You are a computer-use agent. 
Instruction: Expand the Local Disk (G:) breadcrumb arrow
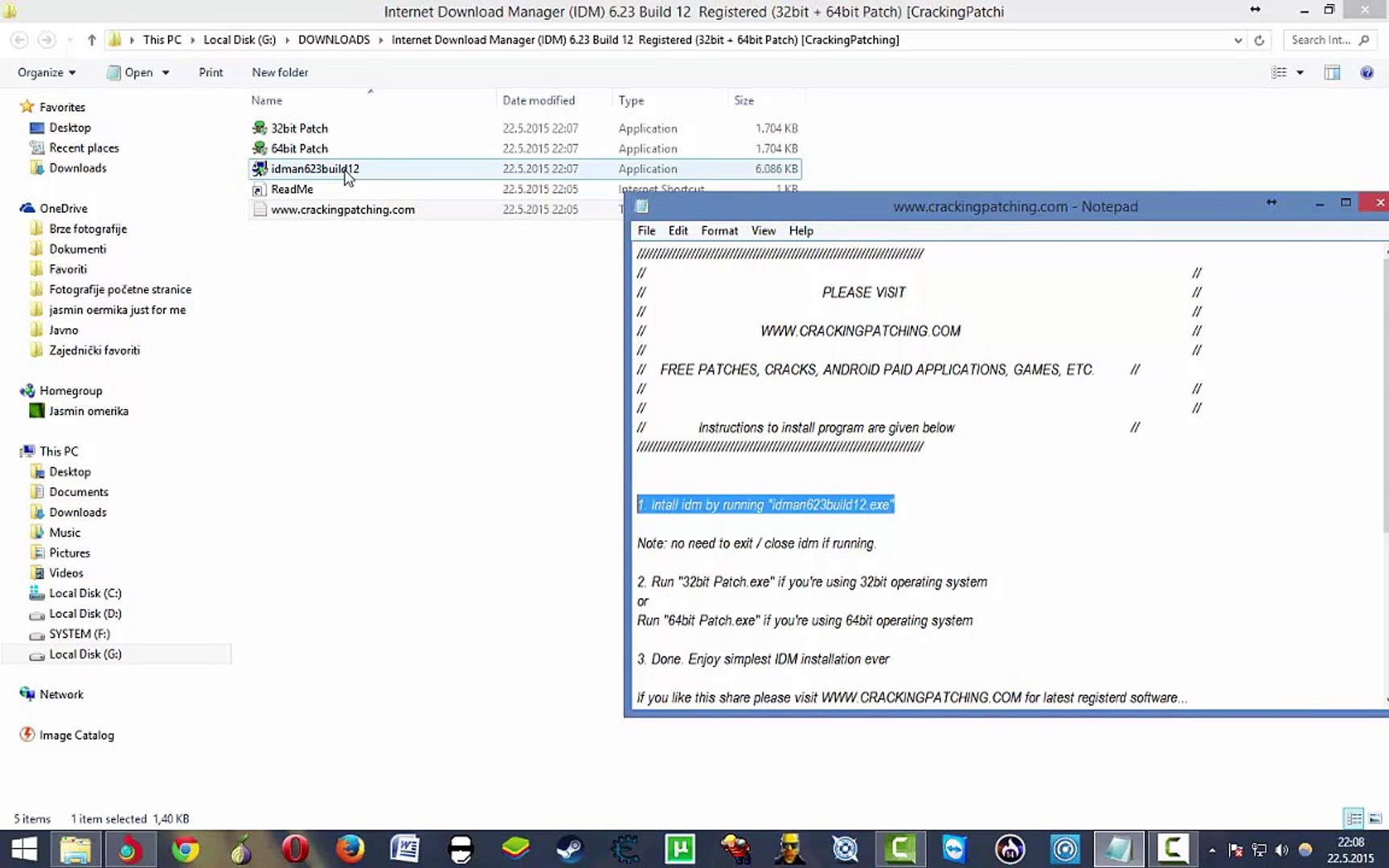[287, 39]
